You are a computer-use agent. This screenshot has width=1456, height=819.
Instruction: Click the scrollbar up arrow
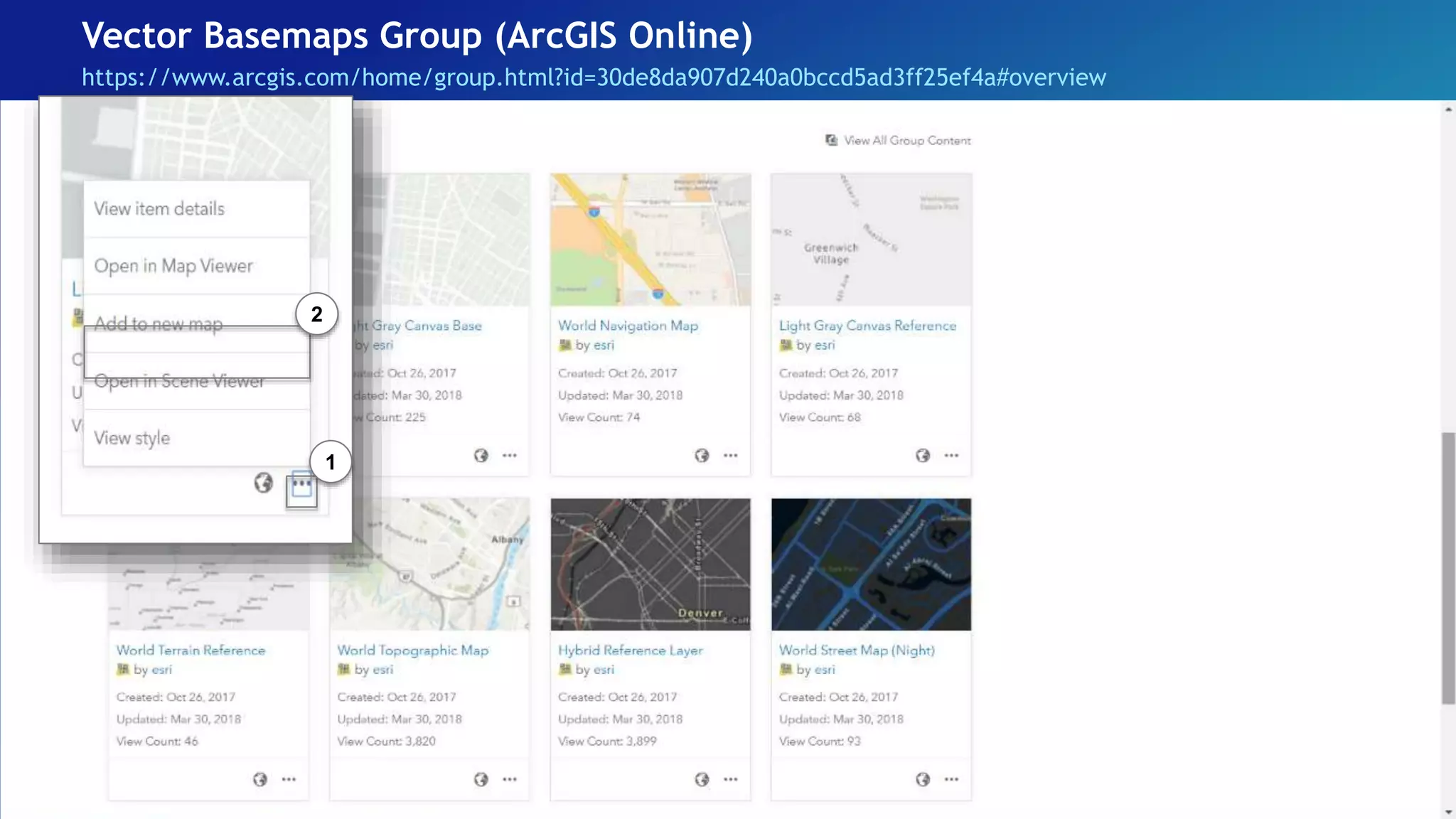coord(1448,109)
